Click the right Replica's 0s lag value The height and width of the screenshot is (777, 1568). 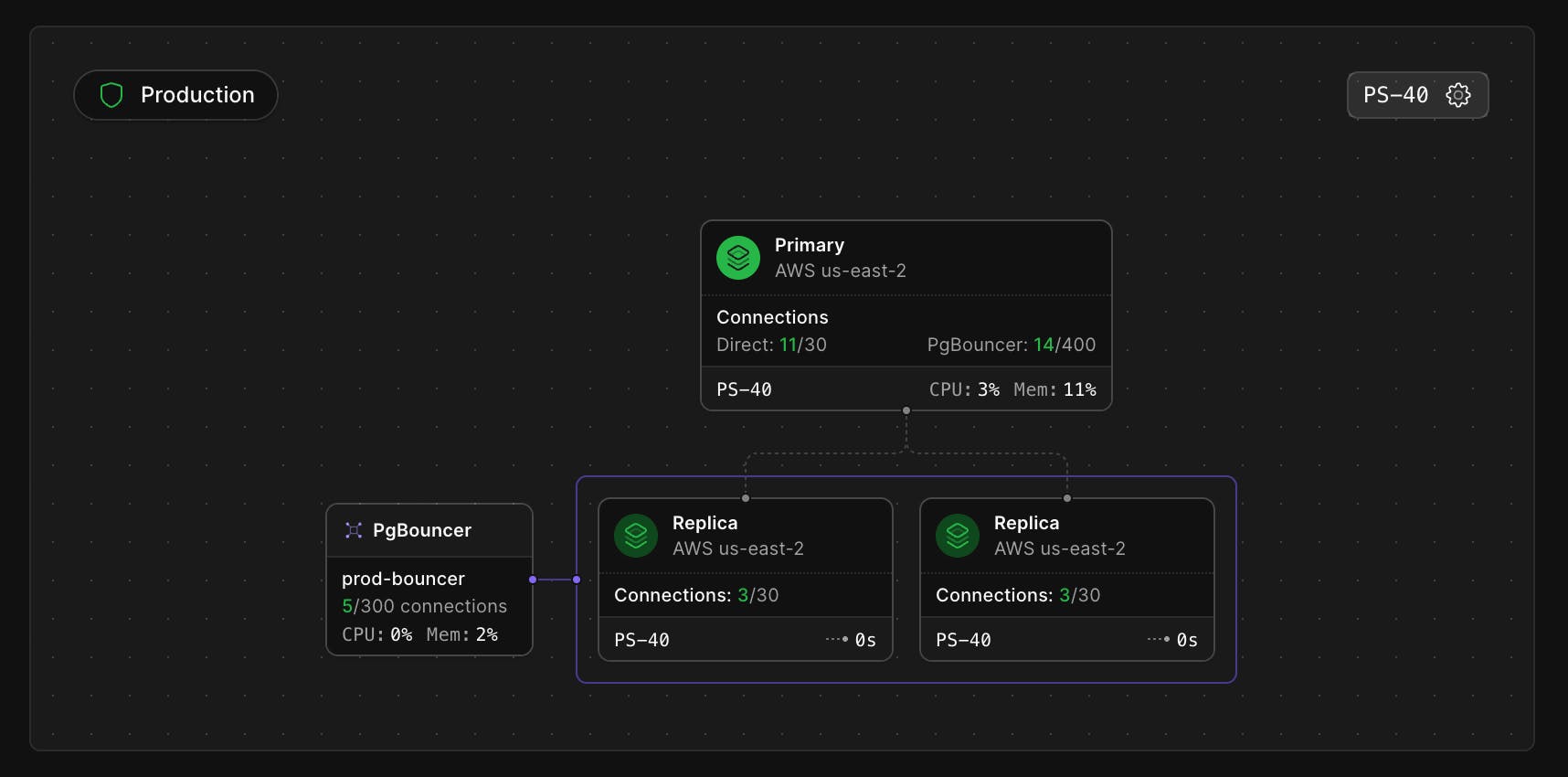pyautogui.click(x=1187, y=640)
